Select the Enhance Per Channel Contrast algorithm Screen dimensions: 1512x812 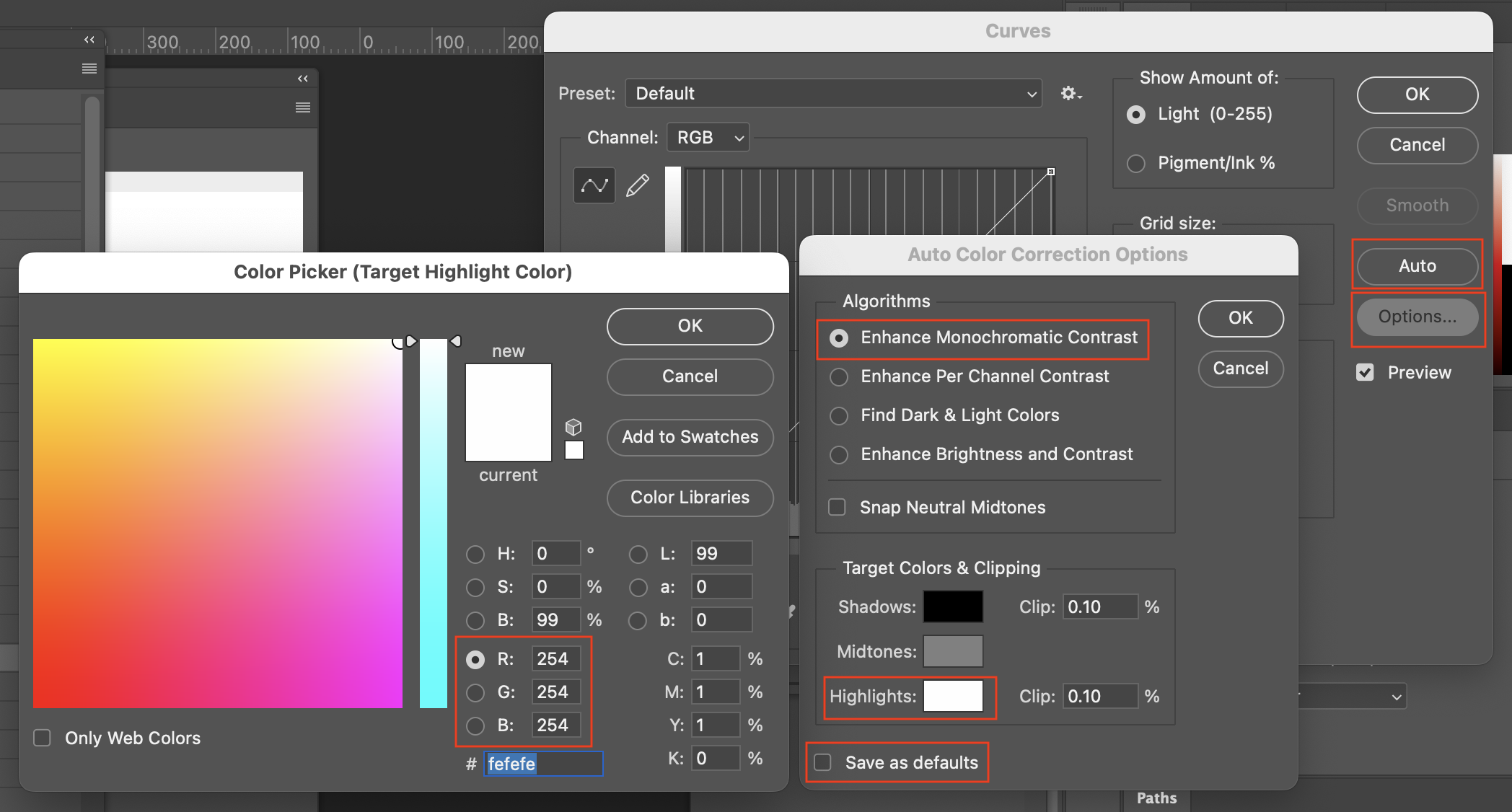(x=838, y=376)
